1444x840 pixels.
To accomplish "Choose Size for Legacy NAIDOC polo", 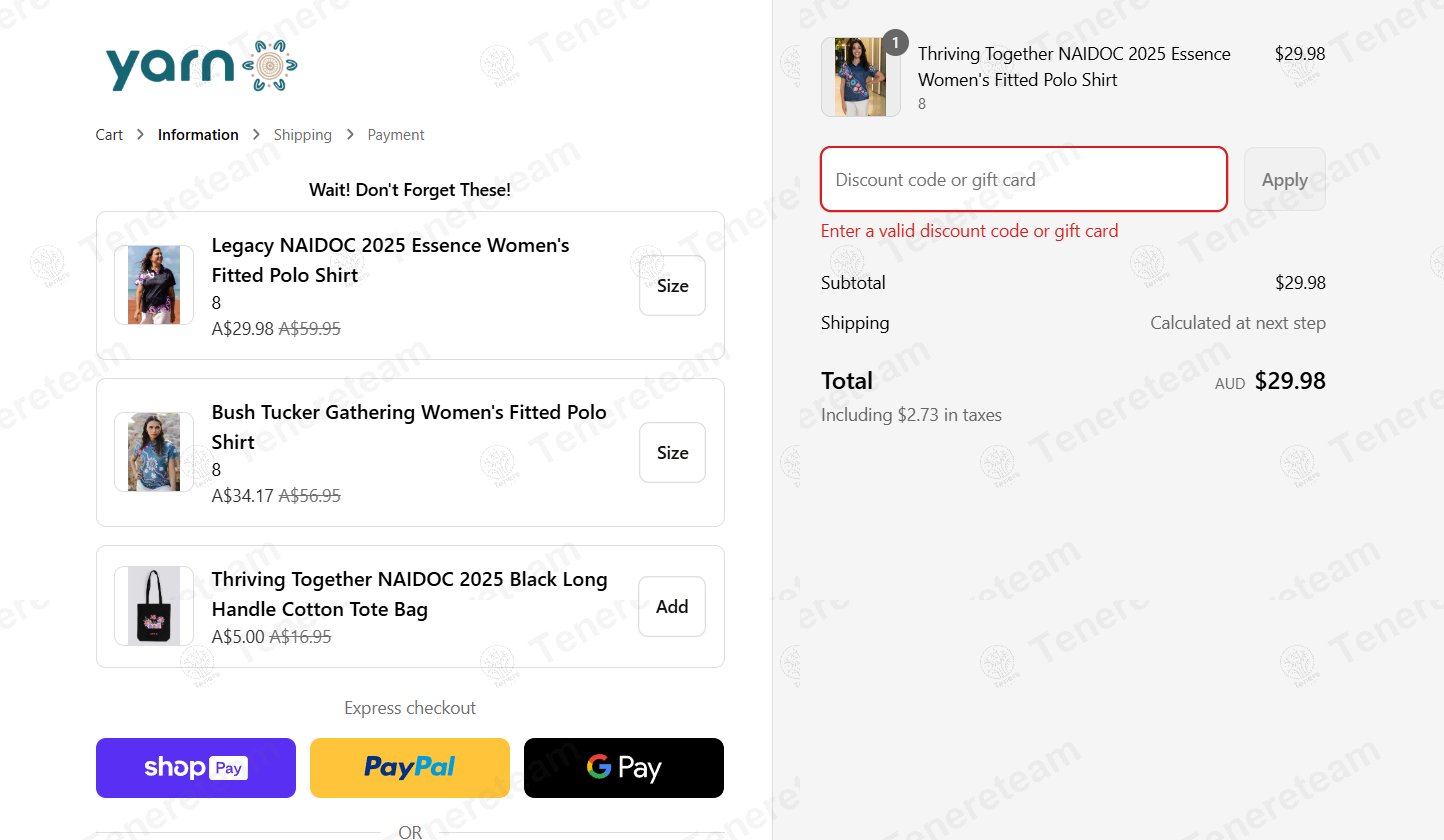I will [672, 286].
